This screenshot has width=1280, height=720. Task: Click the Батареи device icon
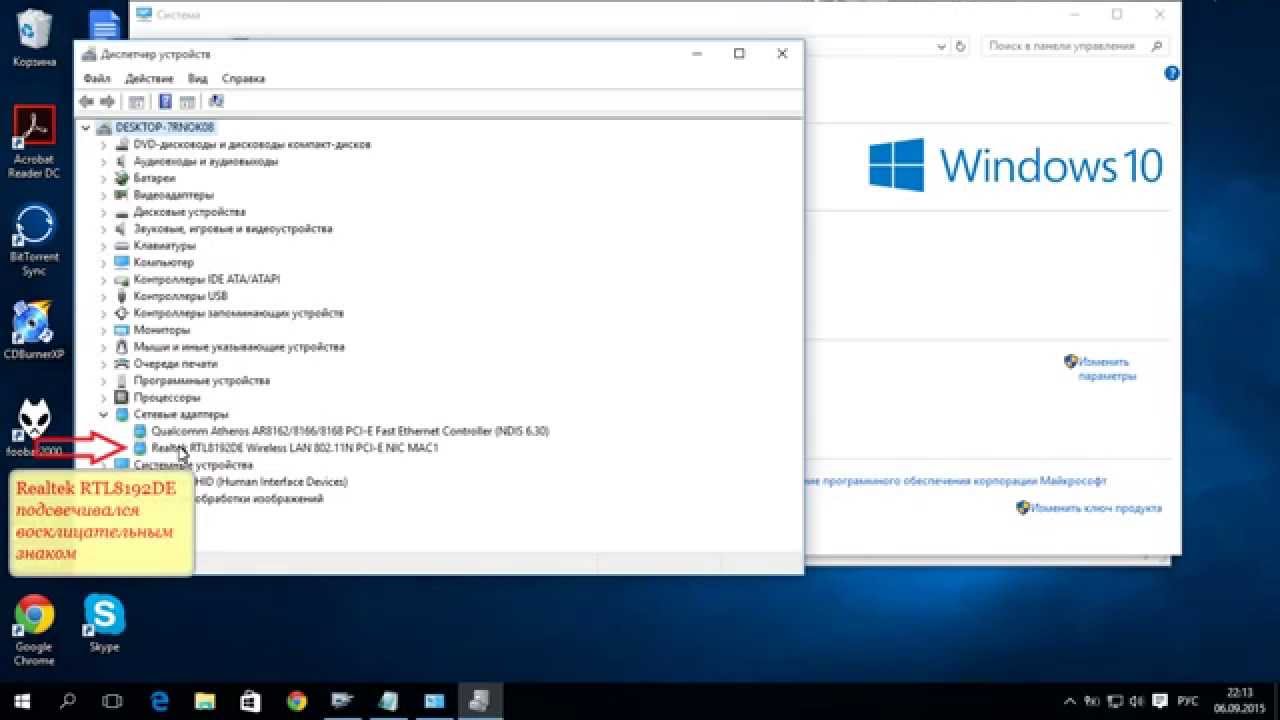123,178
